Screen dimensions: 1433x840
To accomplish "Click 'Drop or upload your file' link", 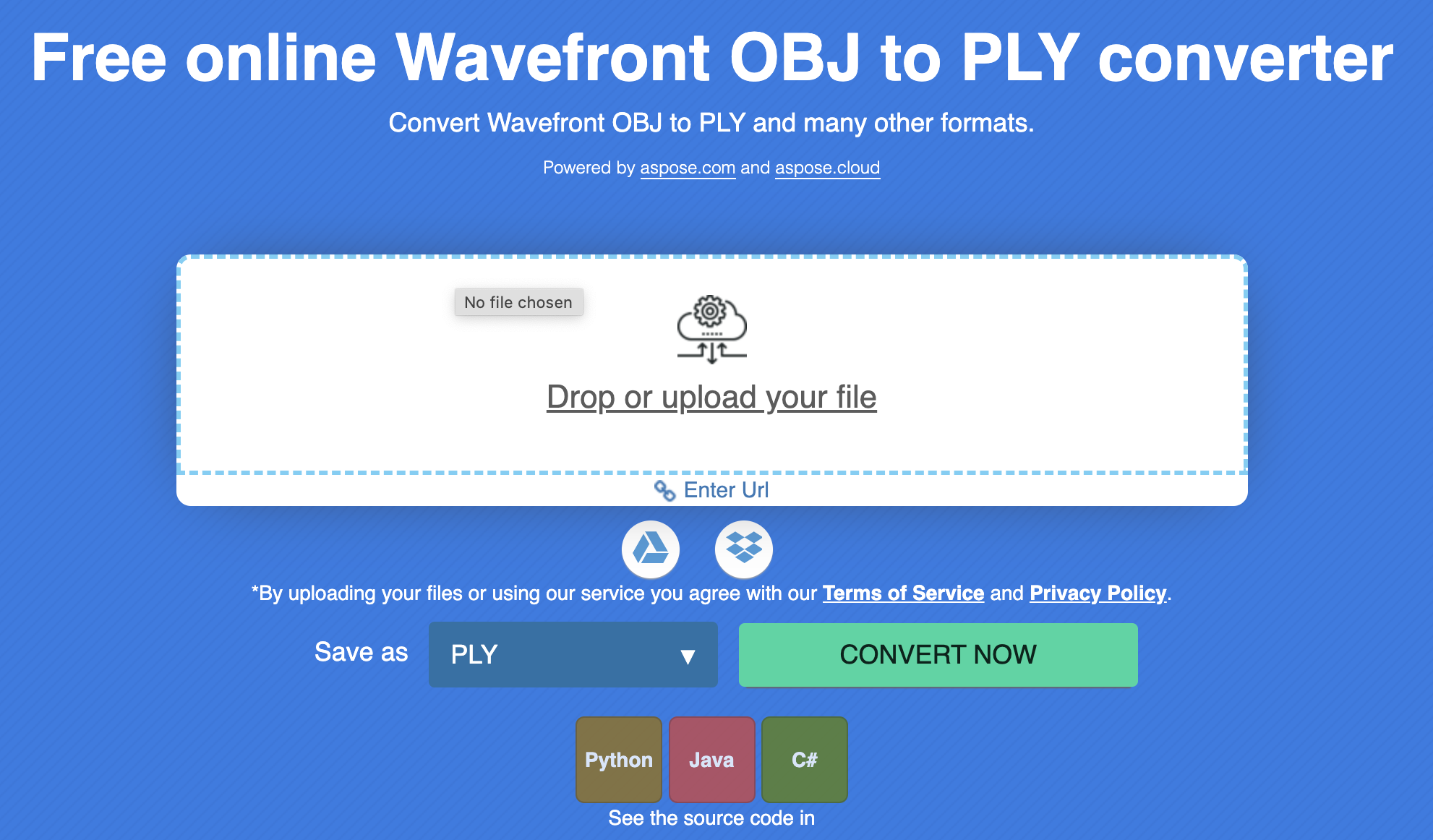I will point(711,398).
